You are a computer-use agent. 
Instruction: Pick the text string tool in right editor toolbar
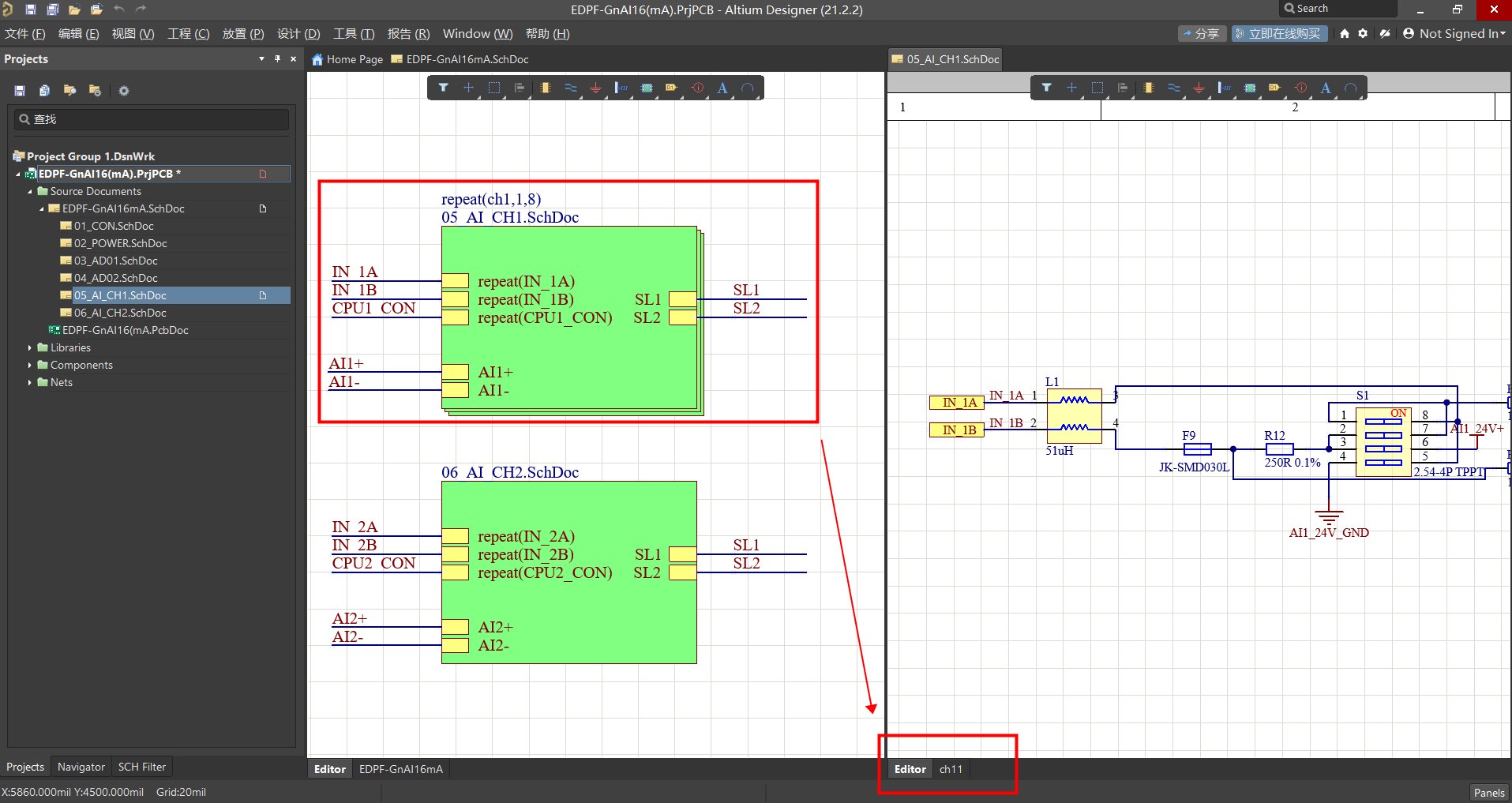1326,88
